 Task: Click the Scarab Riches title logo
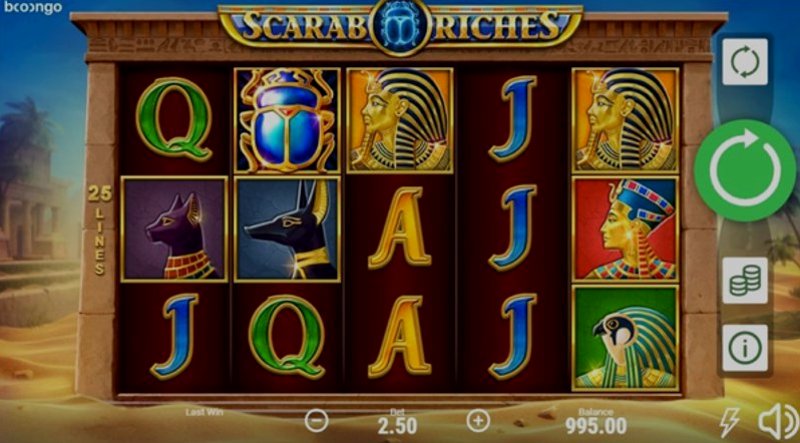(401, 26)
